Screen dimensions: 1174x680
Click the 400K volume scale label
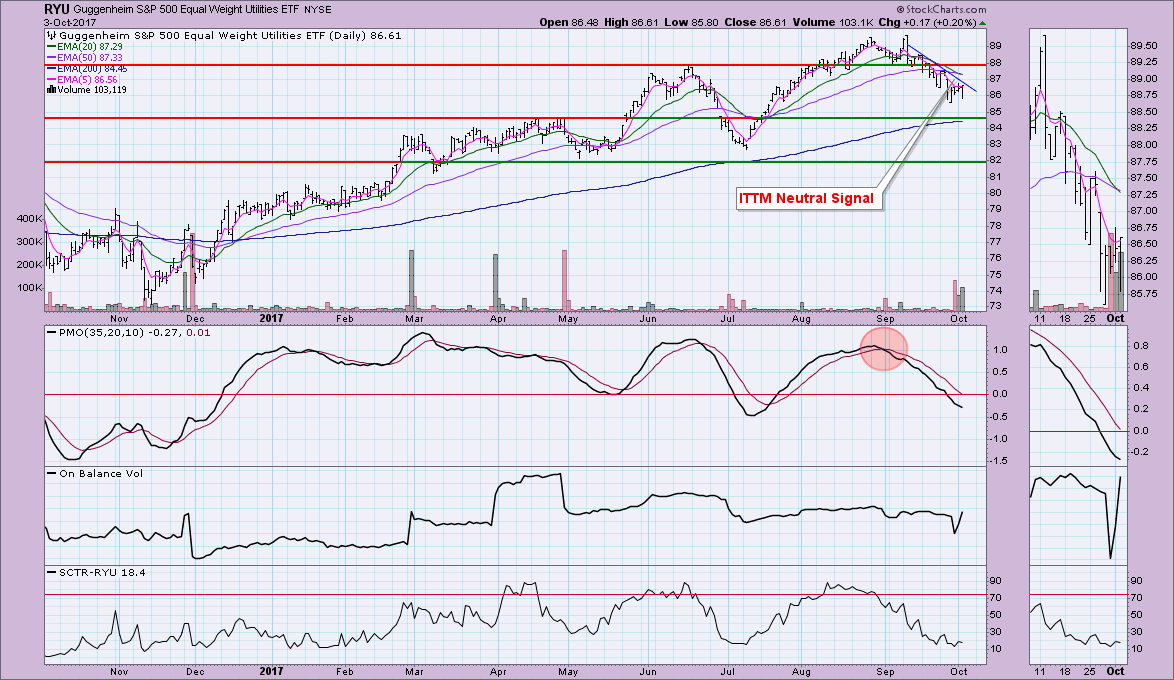(26, 218)
